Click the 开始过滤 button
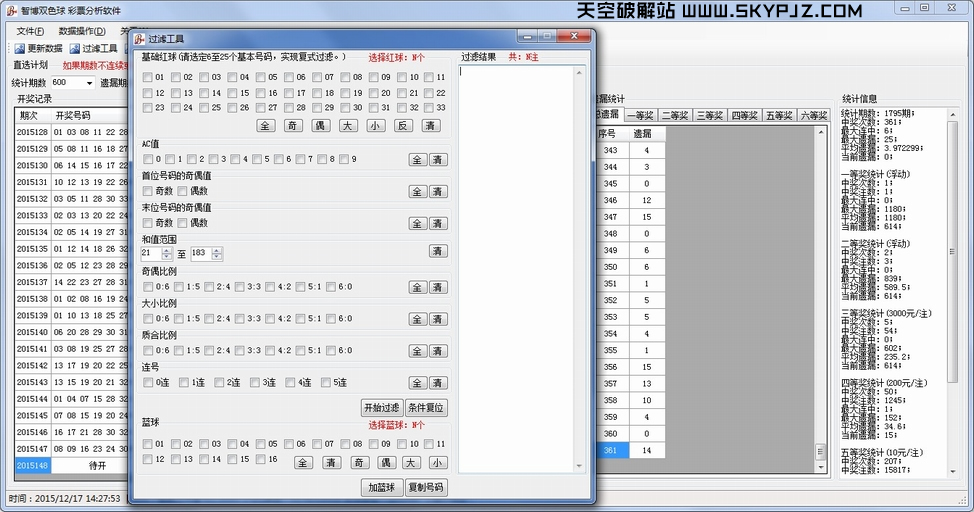This screenshot has height=512, width=974. pyautogui.click(x=382, y=408)
